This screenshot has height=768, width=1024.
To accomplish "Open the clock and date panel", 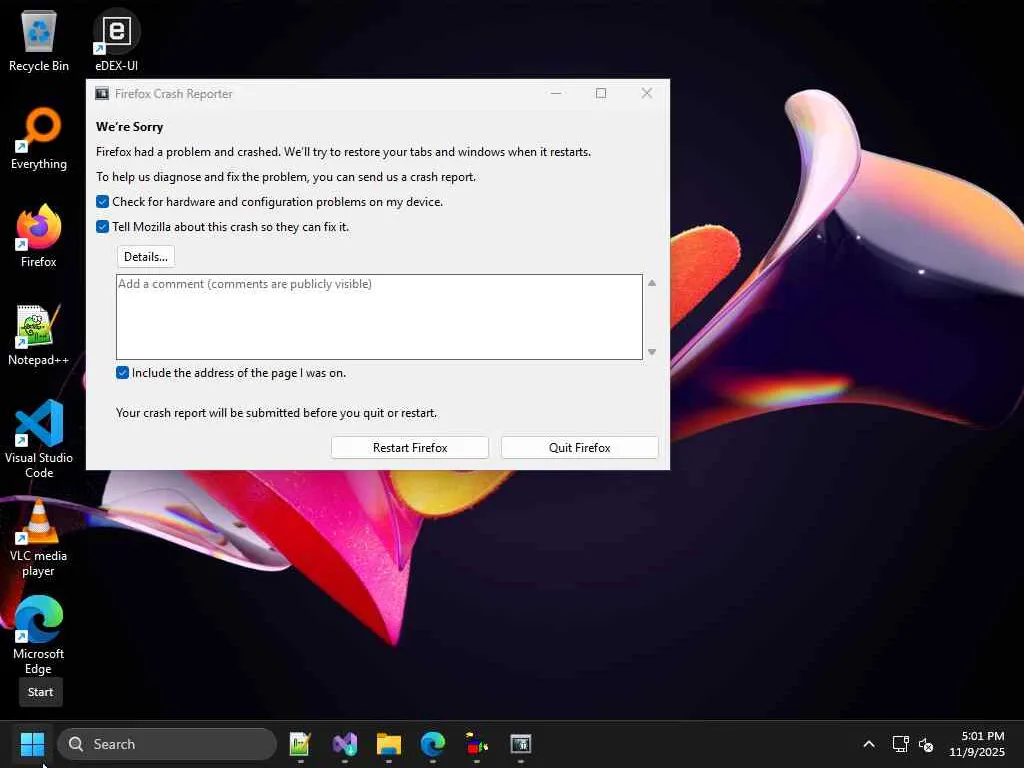I will click(x=977, y=744).
